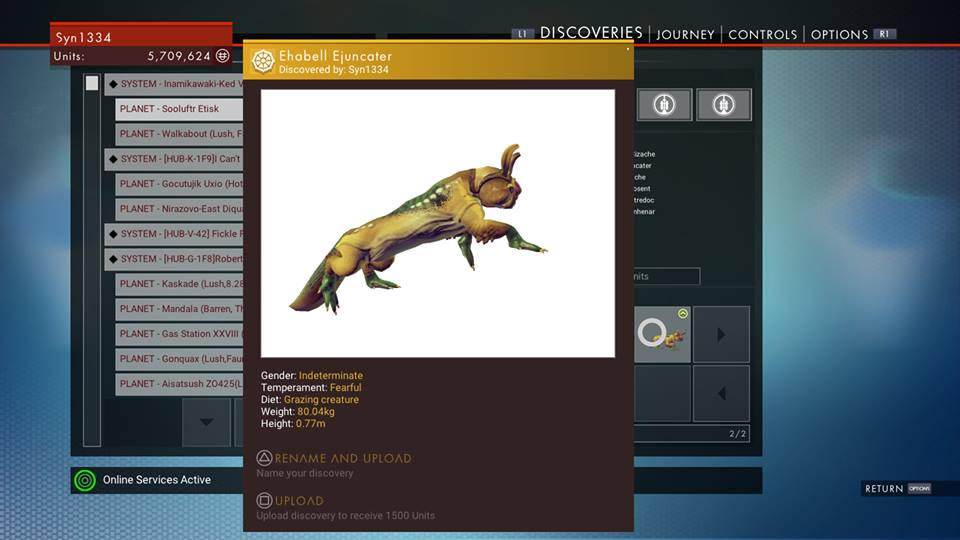Click the Temperament Fearful line
The image size is (960, 540).
311,388
